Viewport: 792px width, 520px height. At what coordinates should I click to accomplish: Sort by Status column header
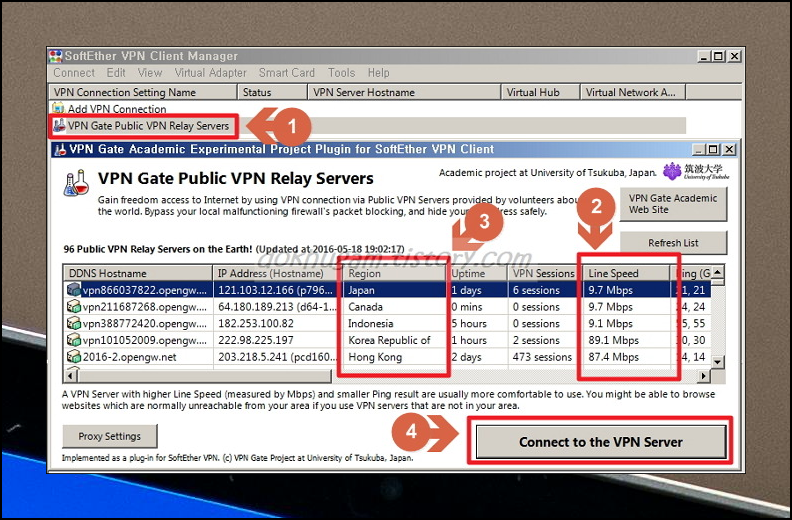click(272, 92)
